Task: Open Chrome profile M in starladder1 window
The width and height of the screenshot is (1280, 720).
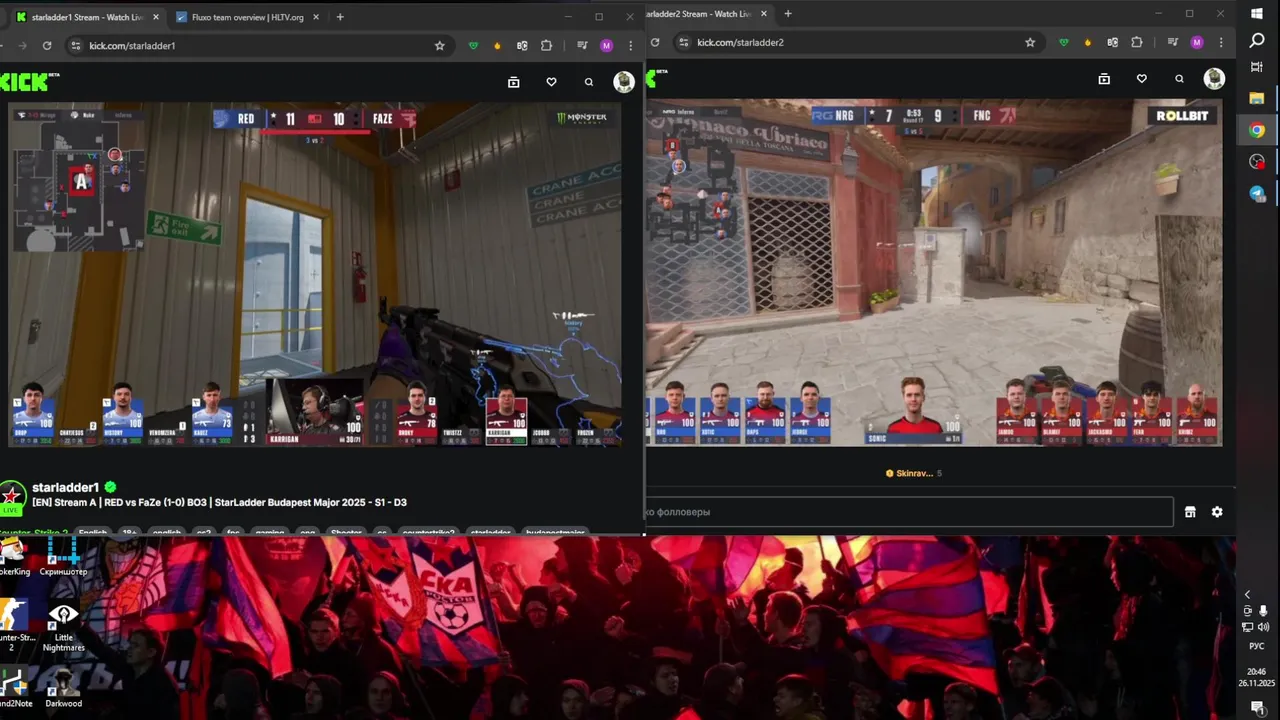Action: coord(606,45)
